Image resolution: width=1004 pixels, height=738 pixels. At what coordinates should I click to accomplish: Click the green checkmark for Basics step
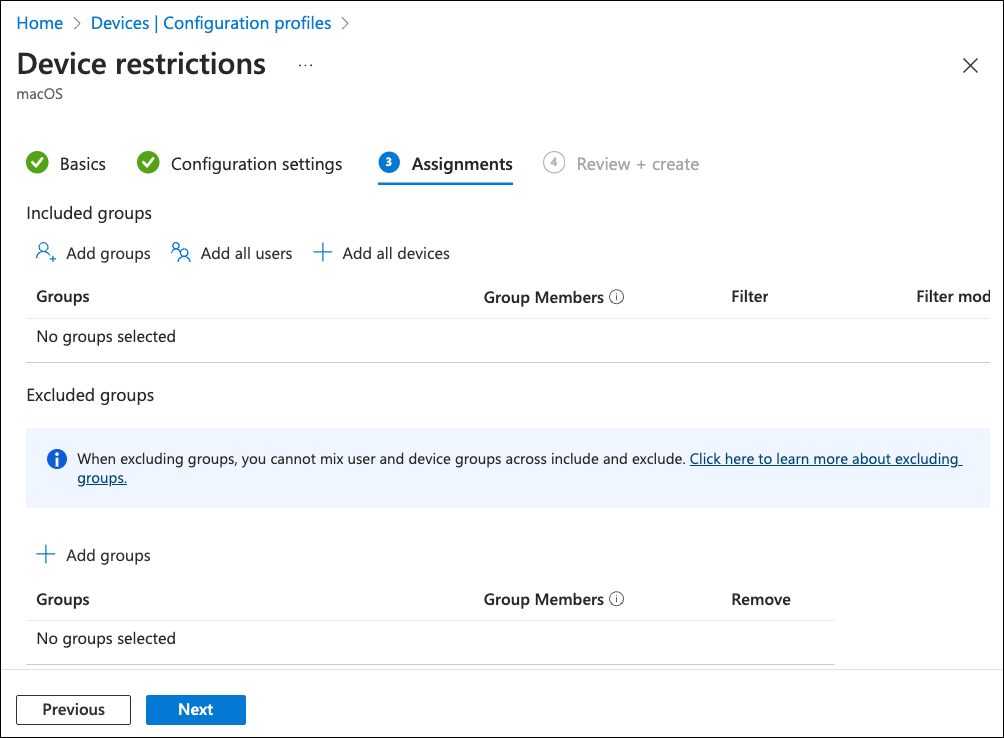tap(37, 163)
